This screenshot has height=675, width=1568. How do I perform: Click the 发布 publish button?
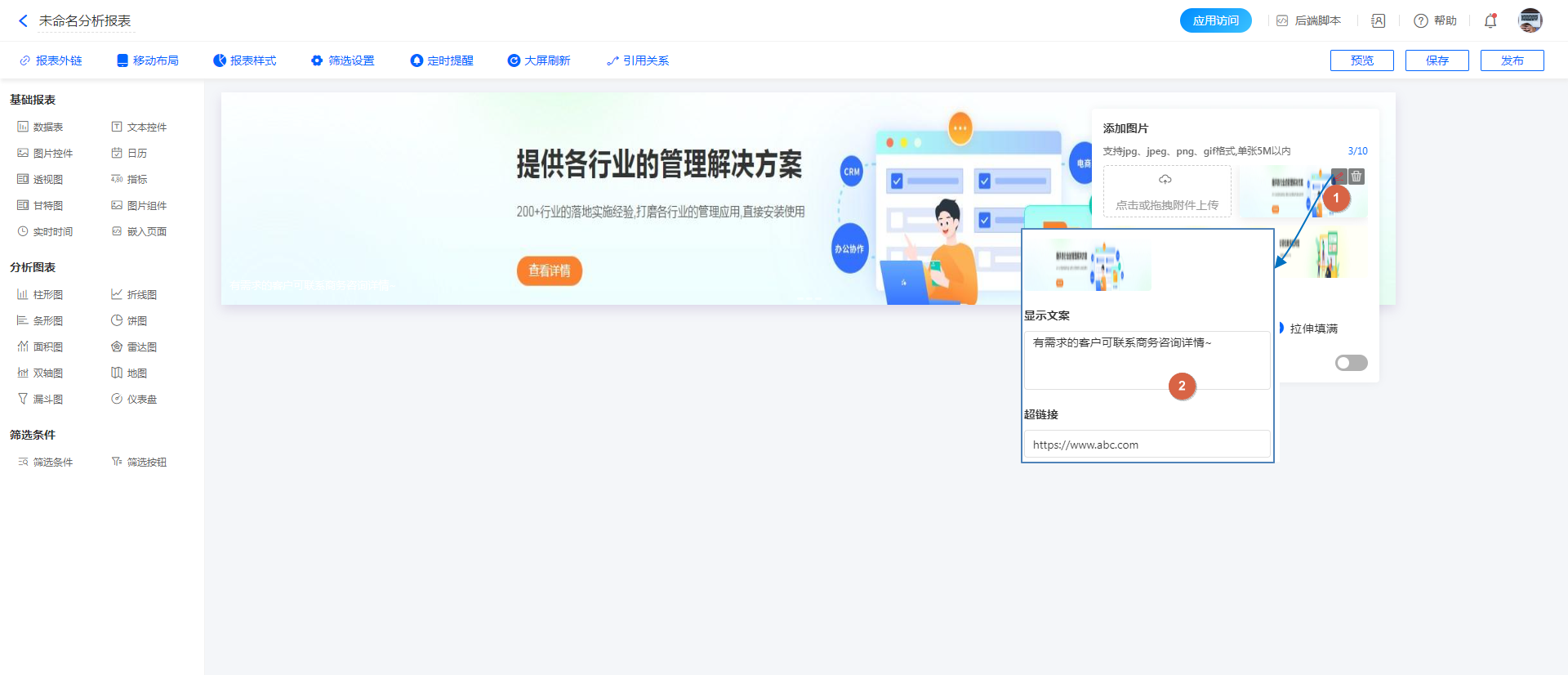(x=1512, y=60)
